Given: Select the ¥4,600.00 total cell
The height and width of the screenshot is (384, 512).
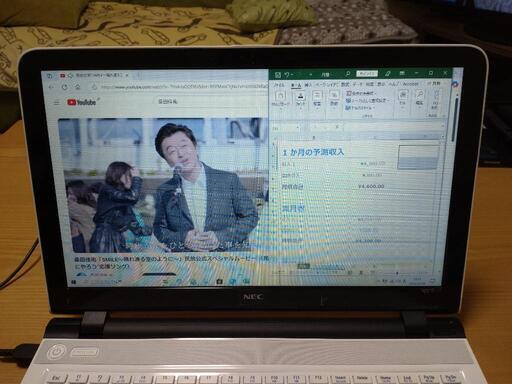Looking at the screenshot, I should [371, 186].
